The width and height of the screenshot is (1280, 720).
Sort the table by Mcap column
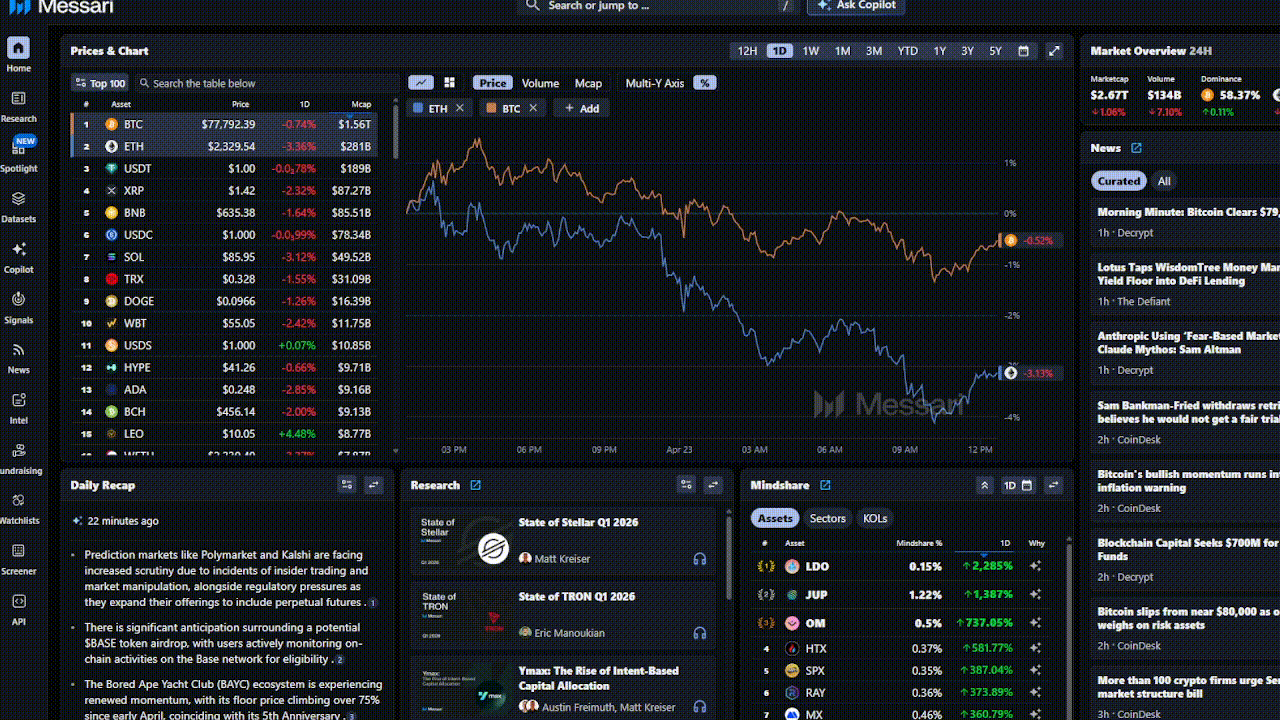(360, 104)
